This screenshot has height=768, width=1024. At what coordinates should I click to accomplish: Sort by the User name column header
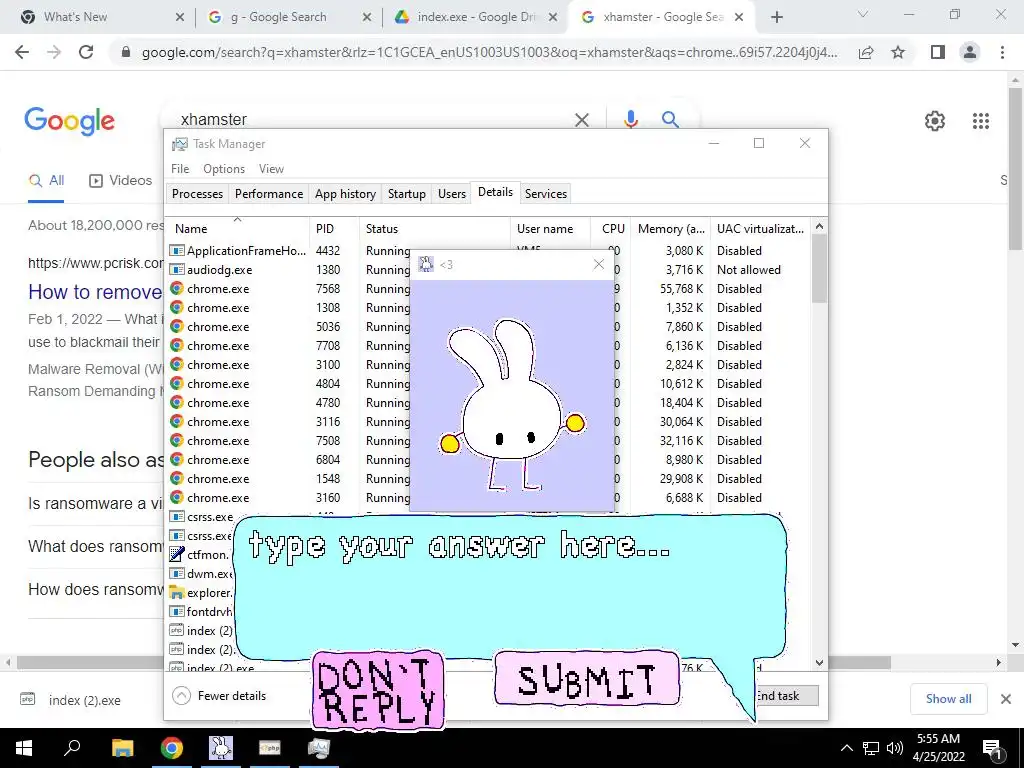point(550,229)
